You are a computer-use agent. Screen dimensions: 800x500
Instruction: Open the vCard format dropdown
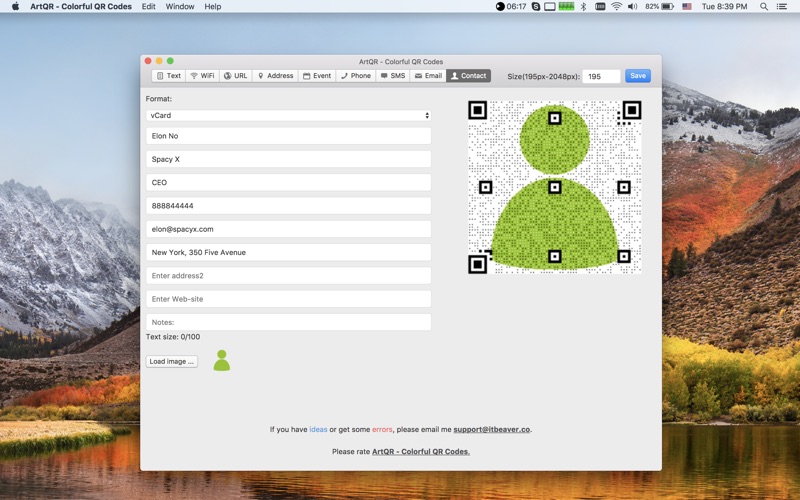point(288,115)
